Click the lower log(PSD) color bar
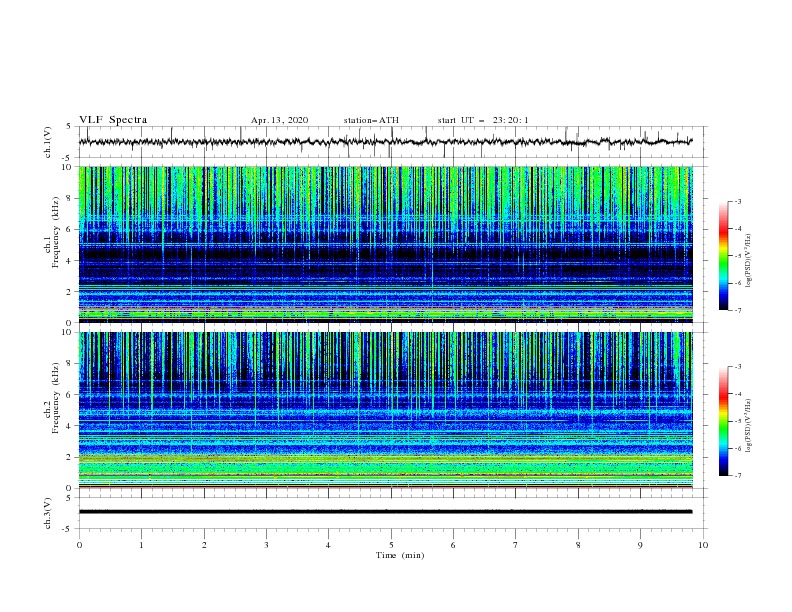The width and height of the screenshot is (792, 612). coord(723,421)
